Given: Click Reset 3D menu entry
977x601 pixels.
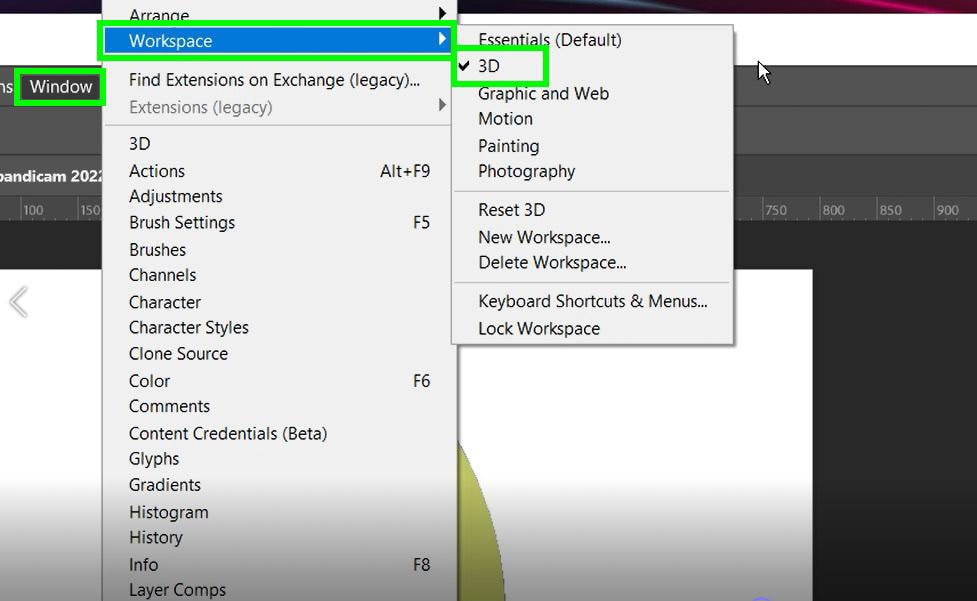Looking at the screenshot, I should 511,210.
